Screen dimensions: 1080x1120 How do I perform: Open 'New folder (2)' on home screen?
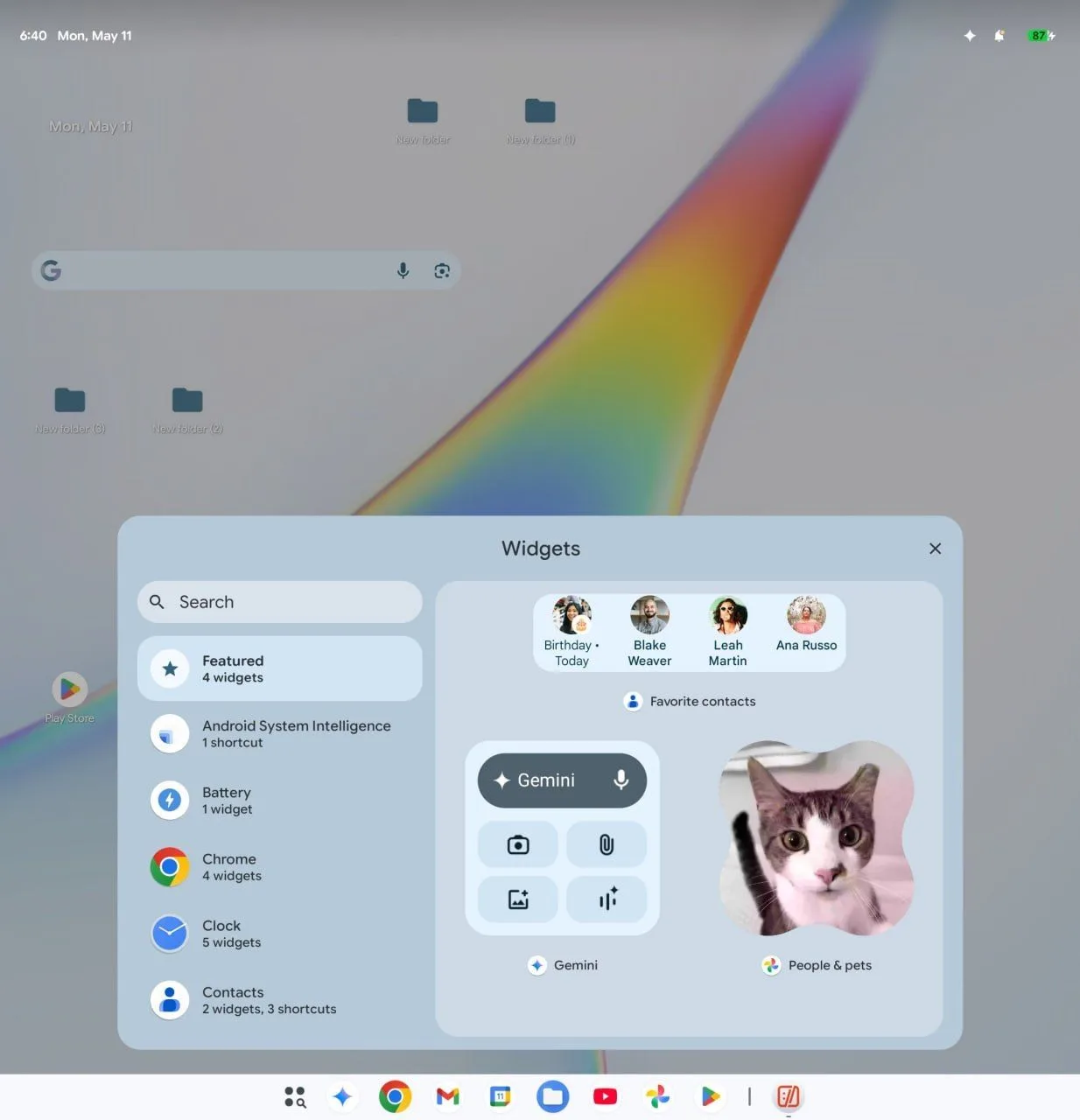coord(187,409)
